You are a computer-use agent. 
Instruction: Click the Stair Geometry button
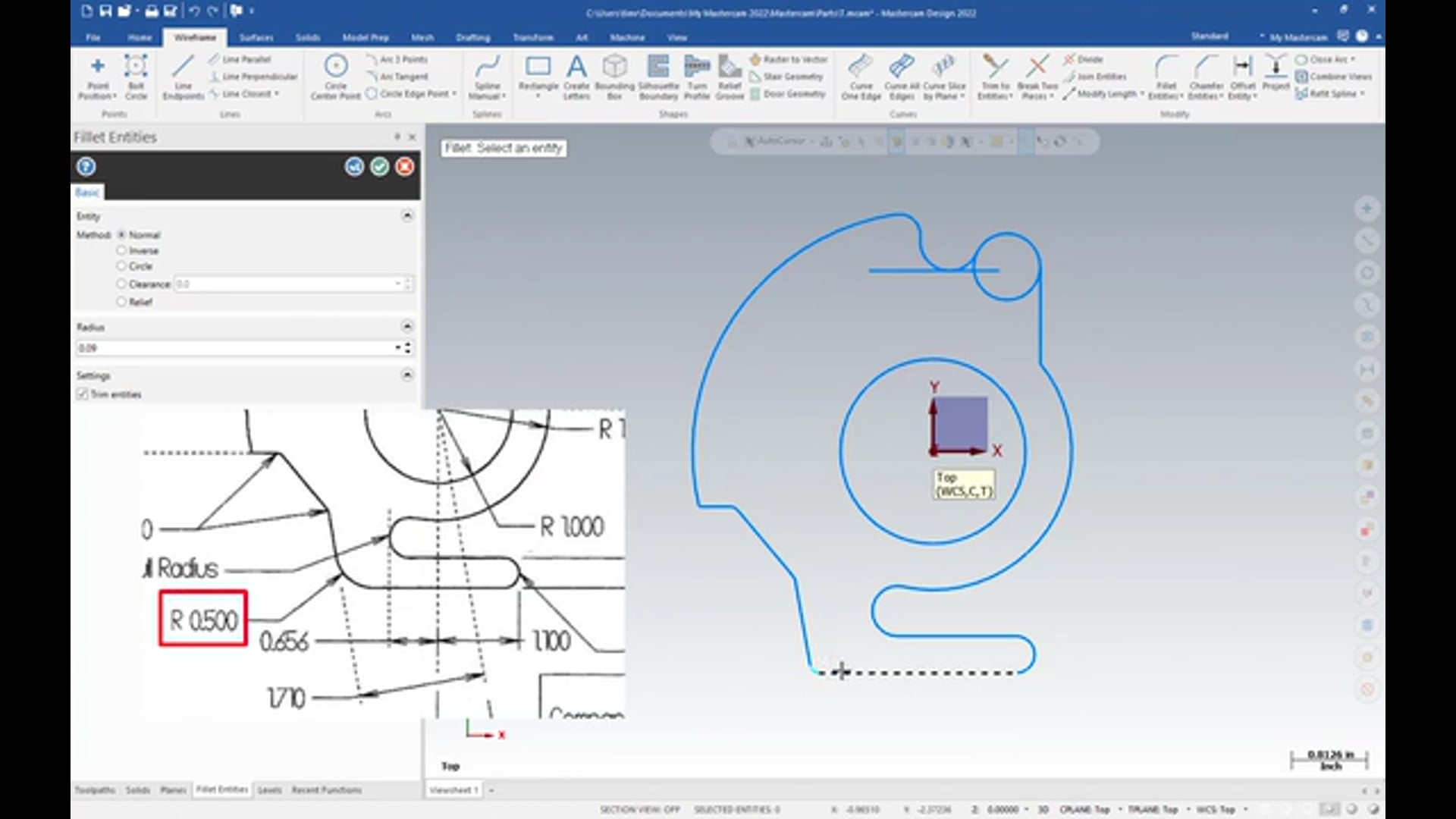pos(786,77)
